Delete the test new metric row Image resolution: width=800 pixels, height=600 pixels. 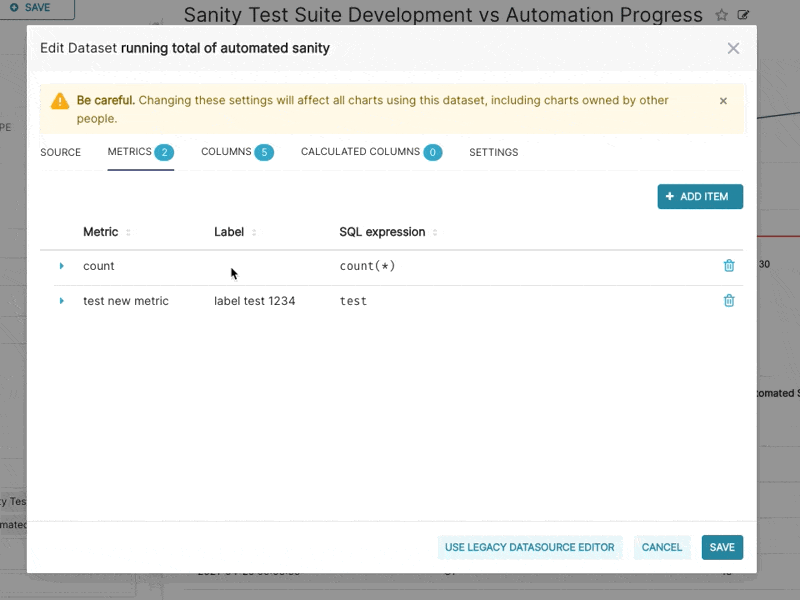coord(729,301)
